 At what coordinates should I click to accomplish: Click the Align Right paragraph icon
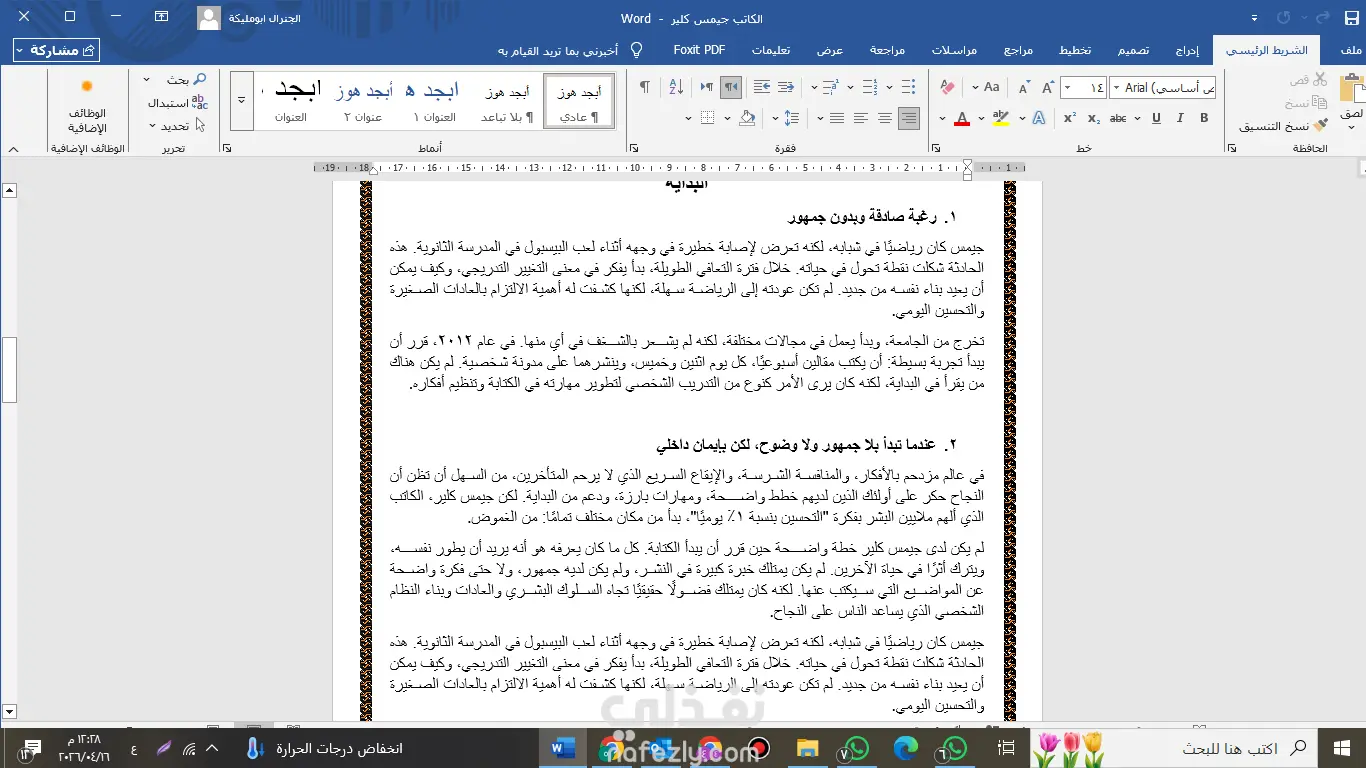(x=909, y=118)
